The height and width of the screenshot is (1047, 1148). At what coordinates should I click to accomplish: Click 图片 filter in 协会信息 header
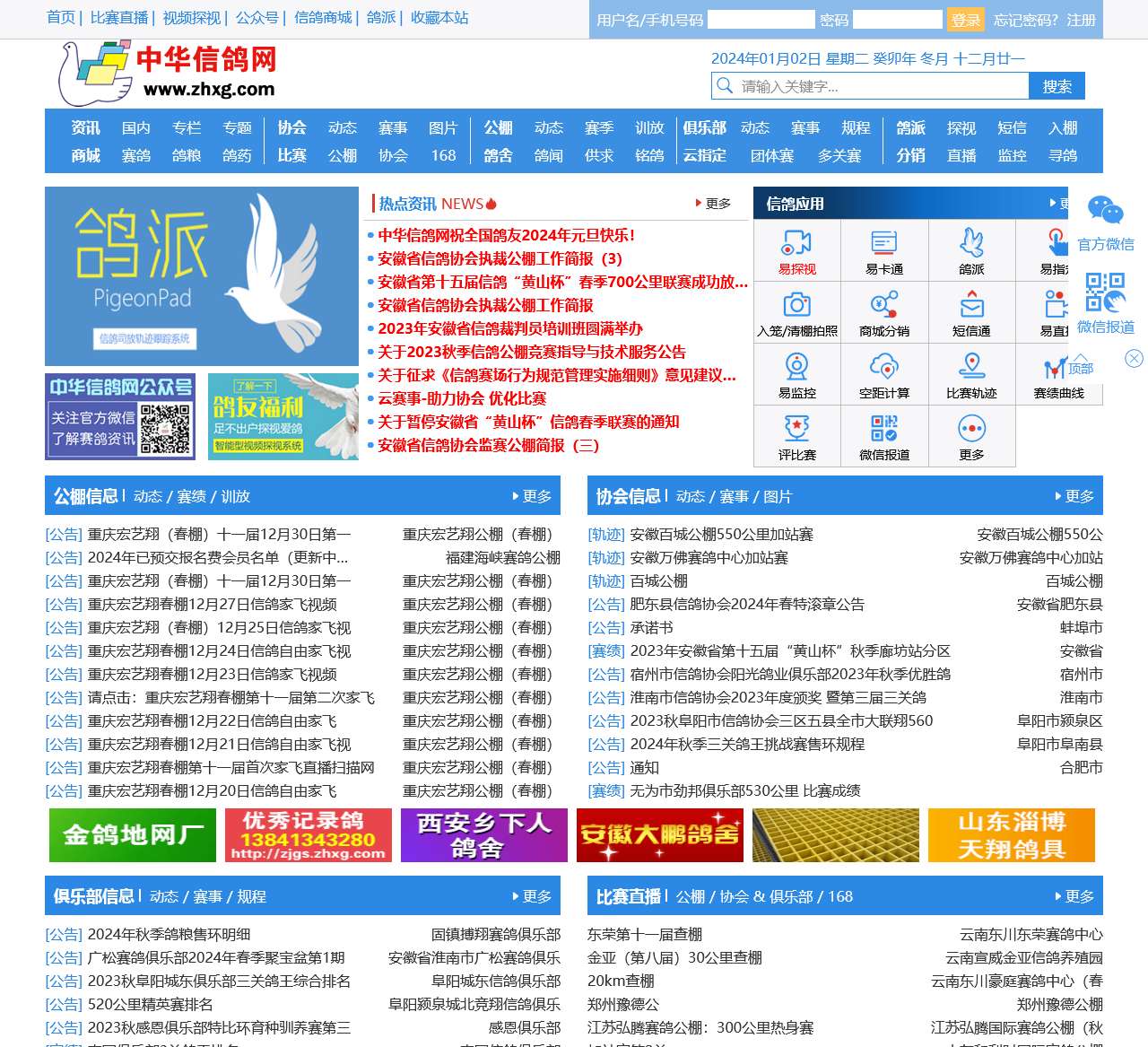[778, 496]
